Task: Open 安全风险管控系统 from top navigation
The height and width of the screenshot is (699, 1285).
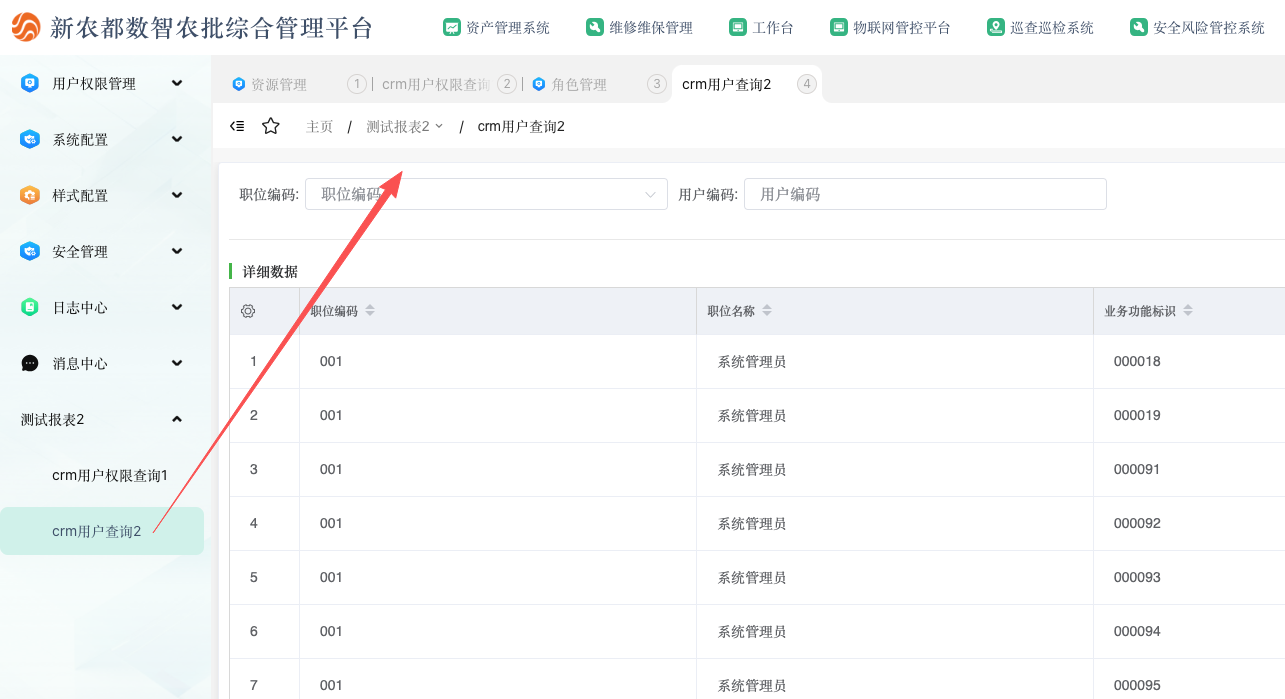Action: click(1197, 28)
